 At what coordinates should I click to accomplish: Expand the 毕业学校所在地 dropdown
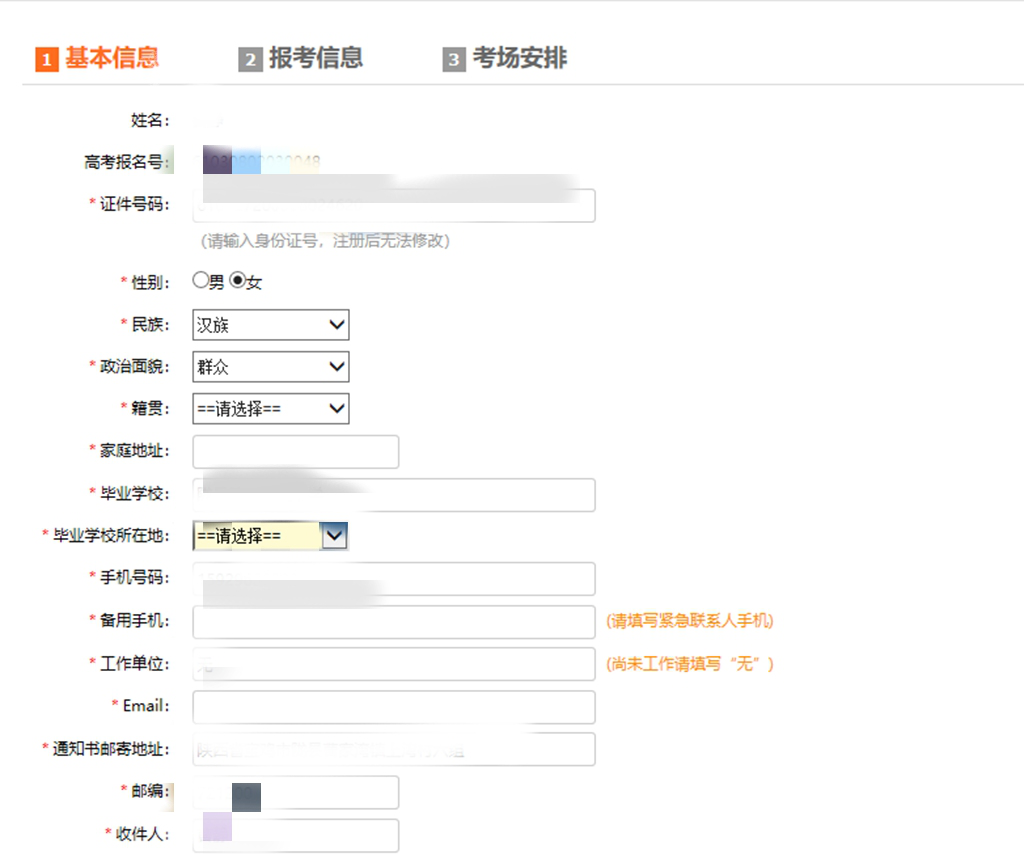270,537
